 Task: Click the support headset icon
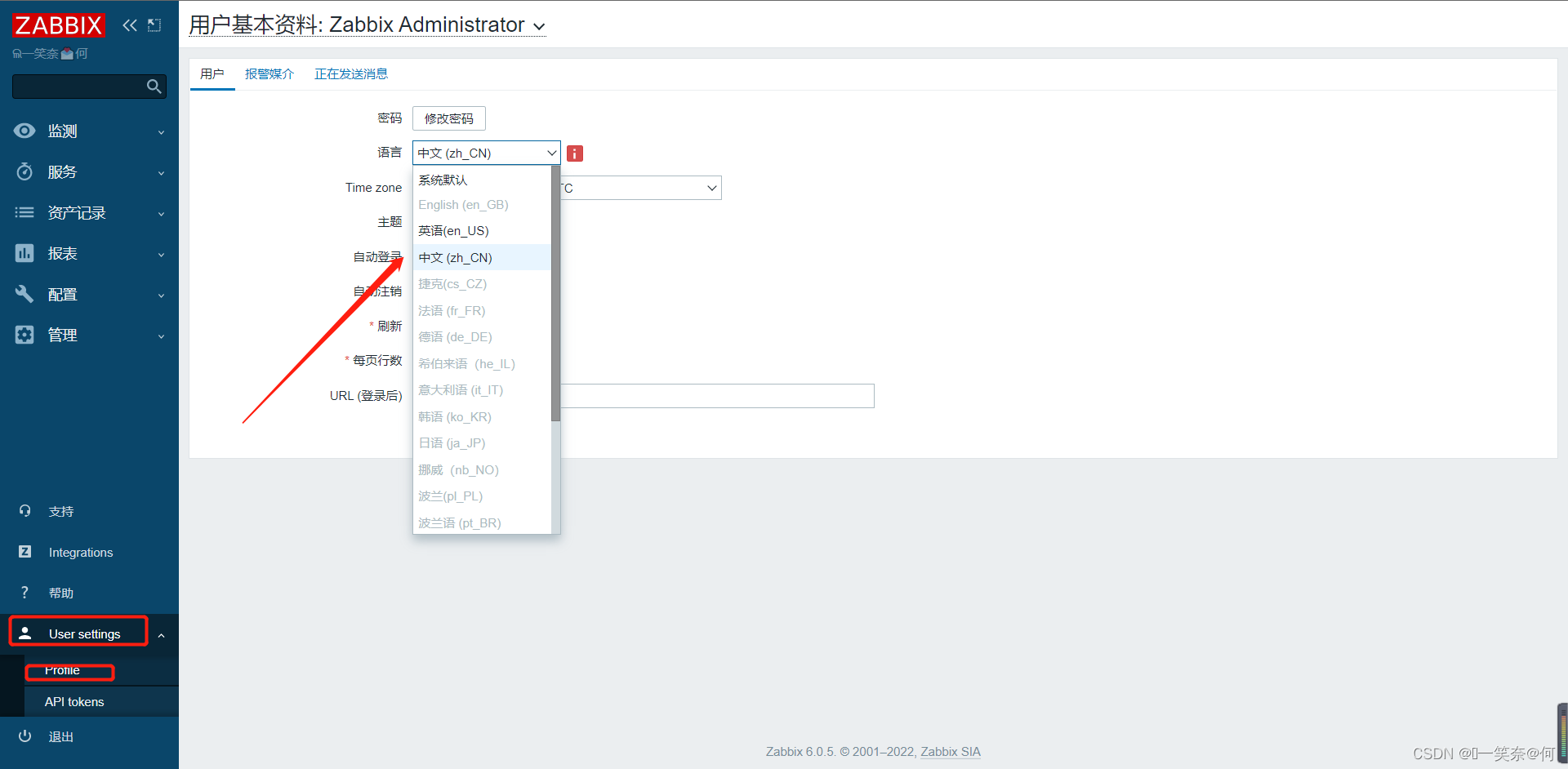pyautogui.click(x=24, y=511)
